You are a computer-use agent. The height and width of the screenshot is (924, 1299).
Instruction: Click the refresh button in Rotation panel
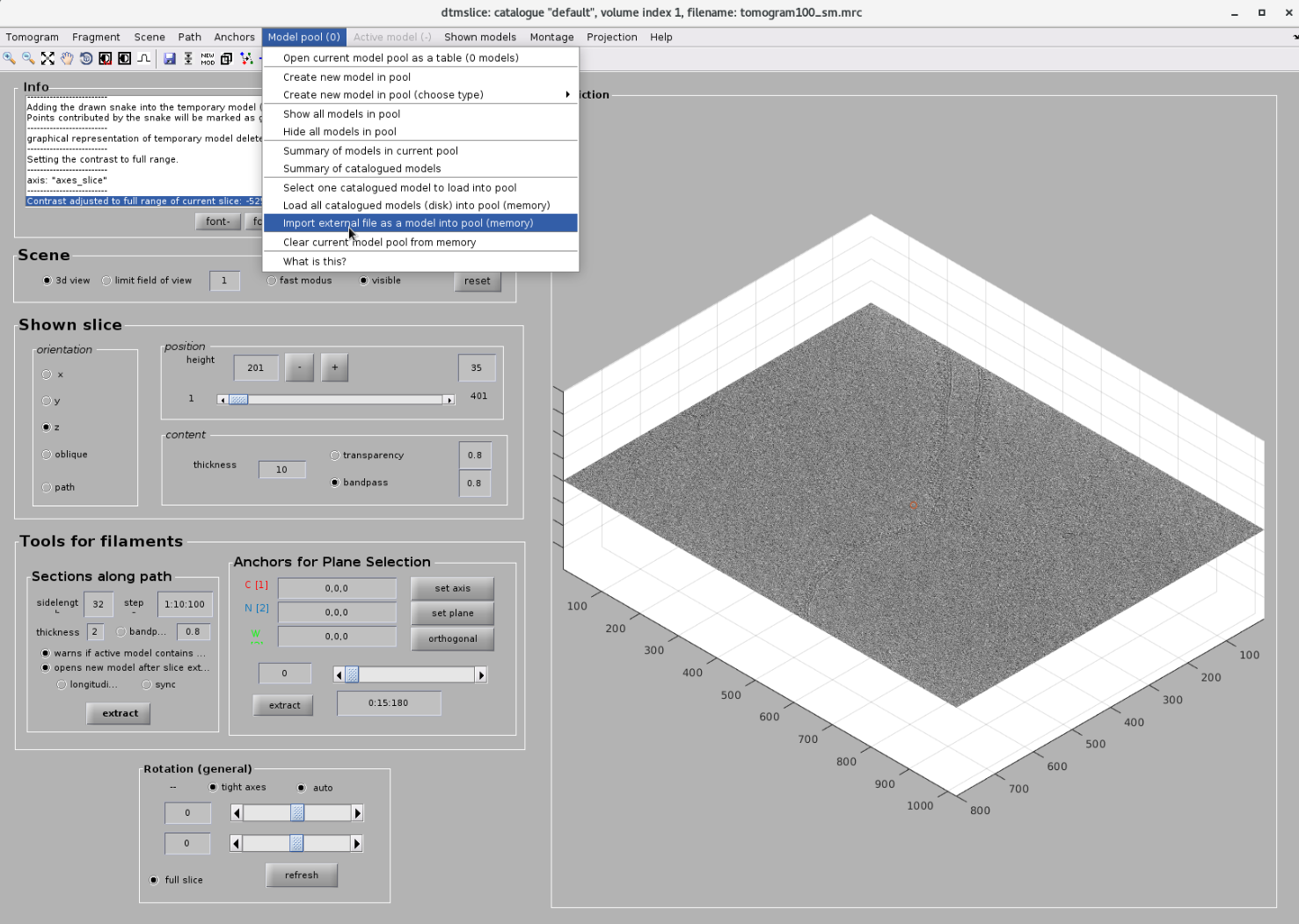click(x=302, y=875)
